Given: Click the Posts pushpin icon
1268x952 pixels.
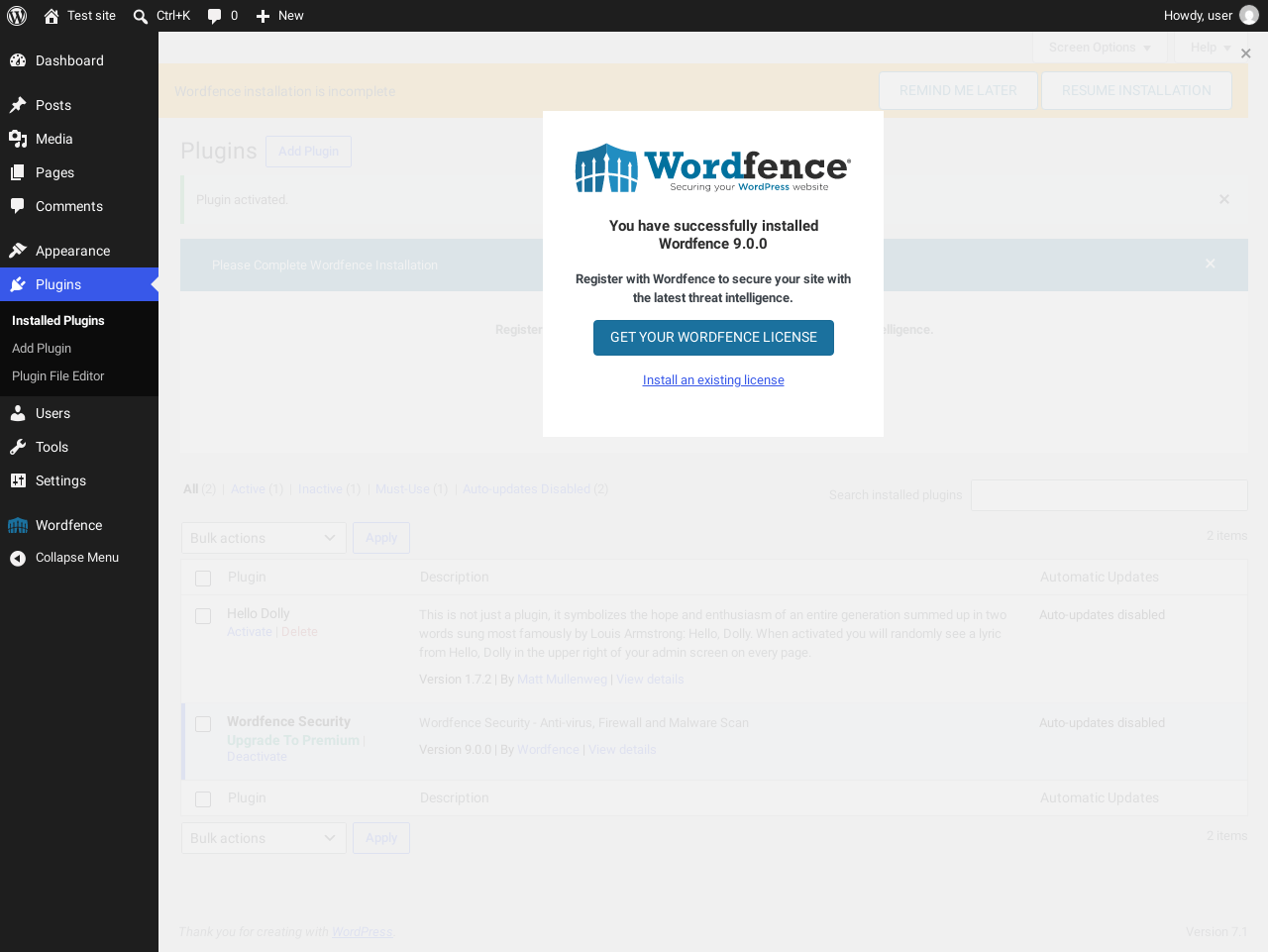Looking at the screenshot, I should [18, 105].
